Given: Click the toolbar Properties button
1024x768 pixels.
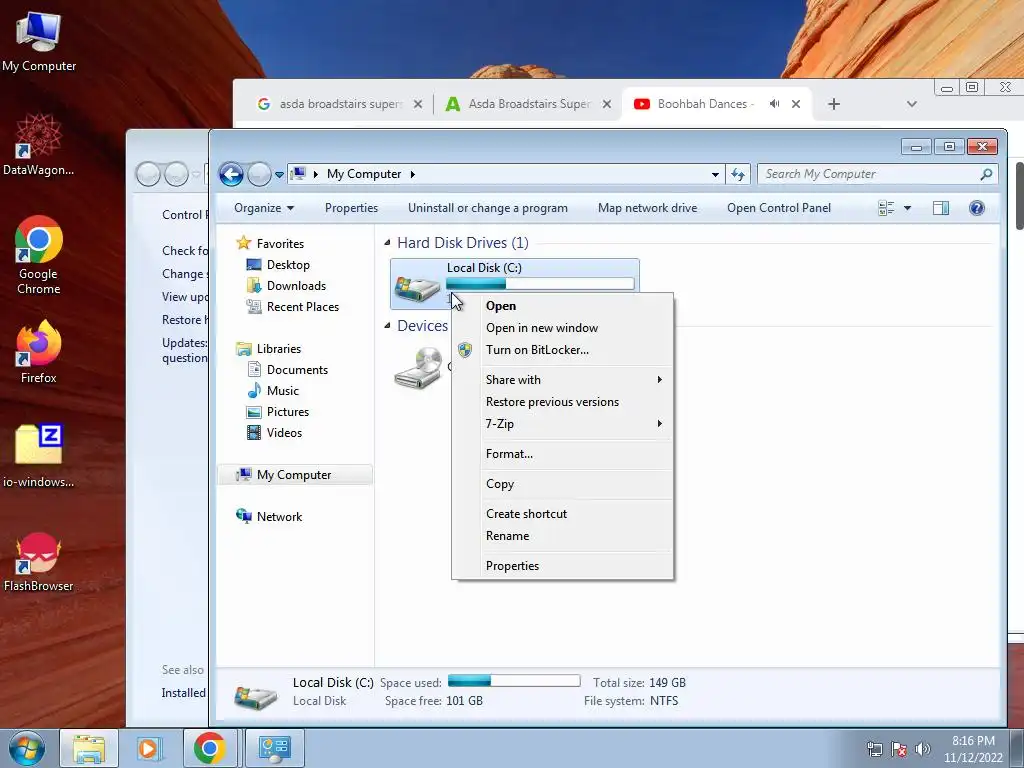Looking at the screenshot, I should pos(351,208).
